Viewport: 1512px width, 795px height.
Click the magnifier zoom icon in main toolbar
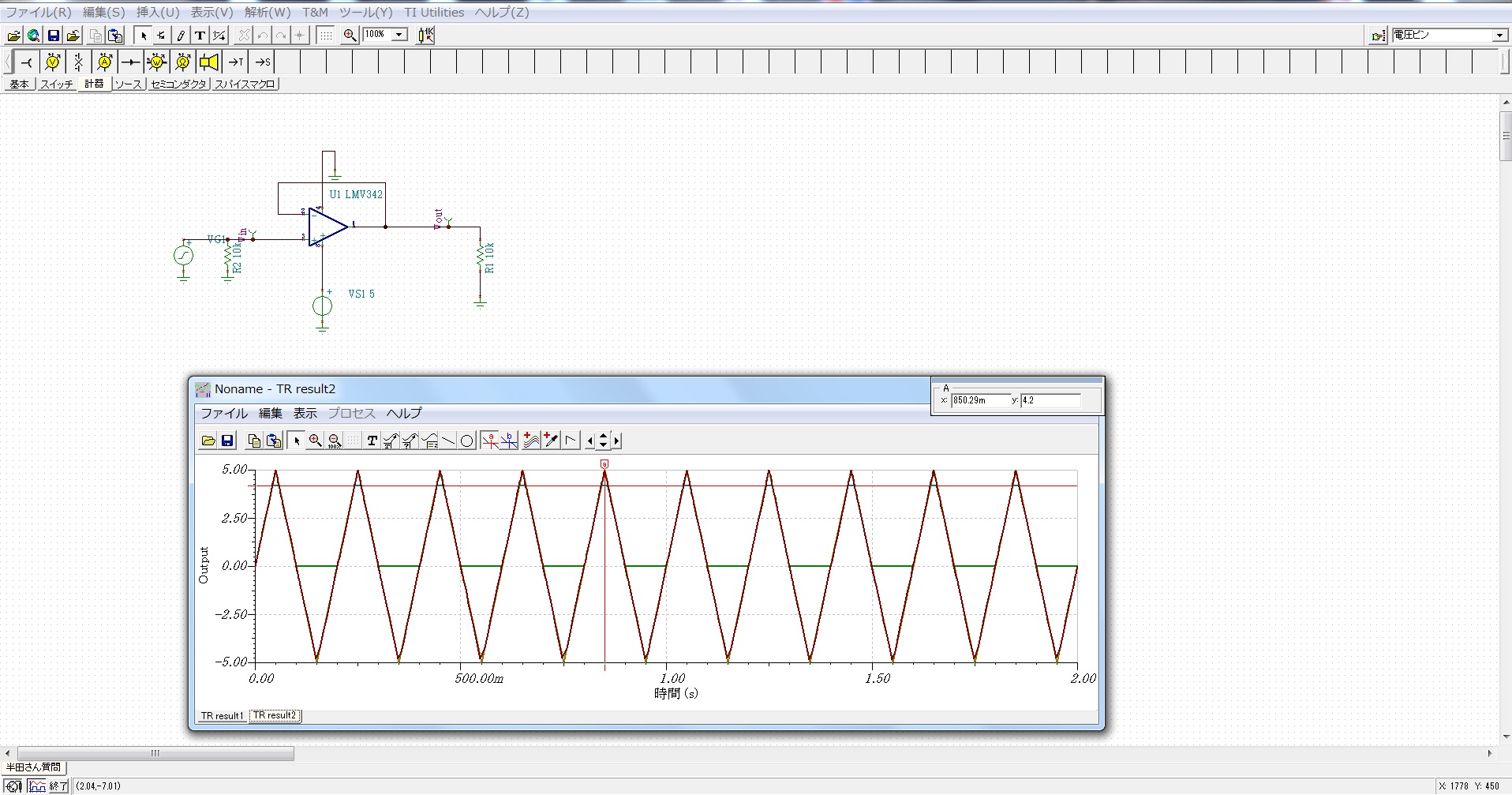coord(350,36)
